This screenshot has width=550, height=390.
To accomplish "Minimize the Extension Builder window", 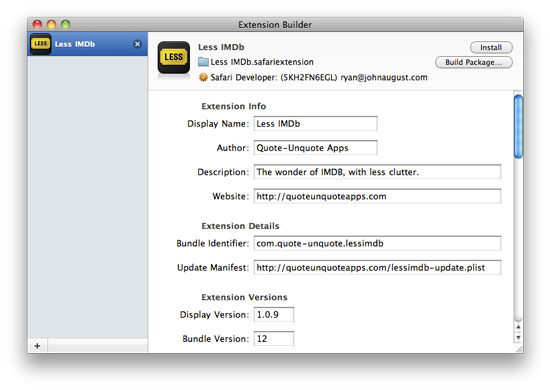I will point(52,24).
